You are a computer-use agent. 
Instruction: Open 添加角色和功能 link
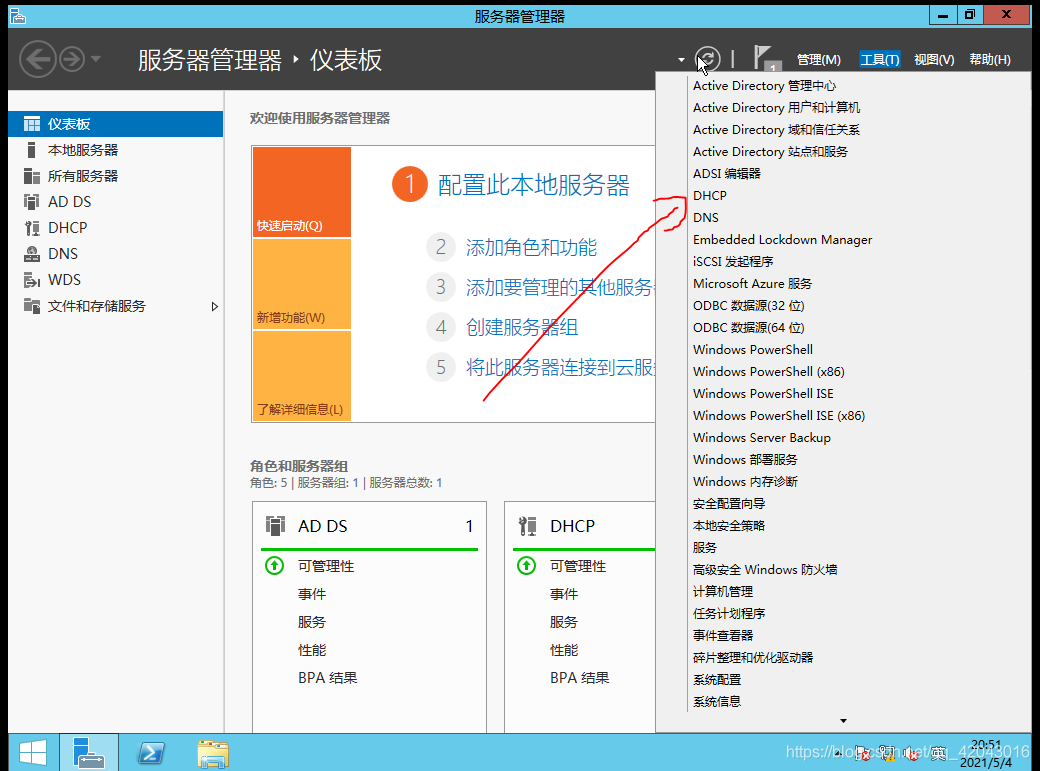tap(531, 247)
